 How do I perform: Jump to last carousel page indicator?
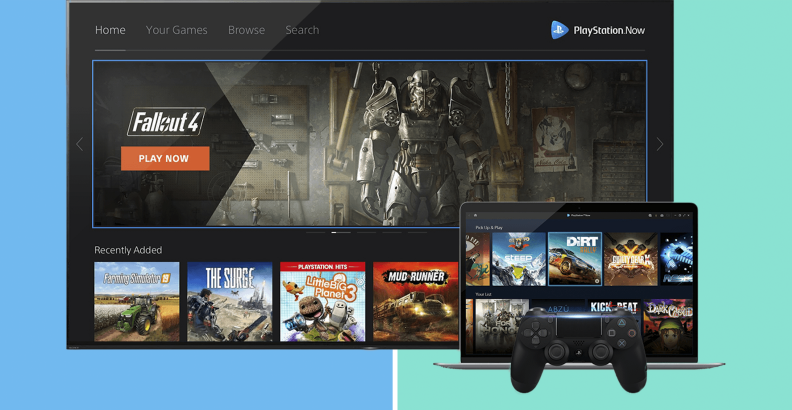coord(417,232)
